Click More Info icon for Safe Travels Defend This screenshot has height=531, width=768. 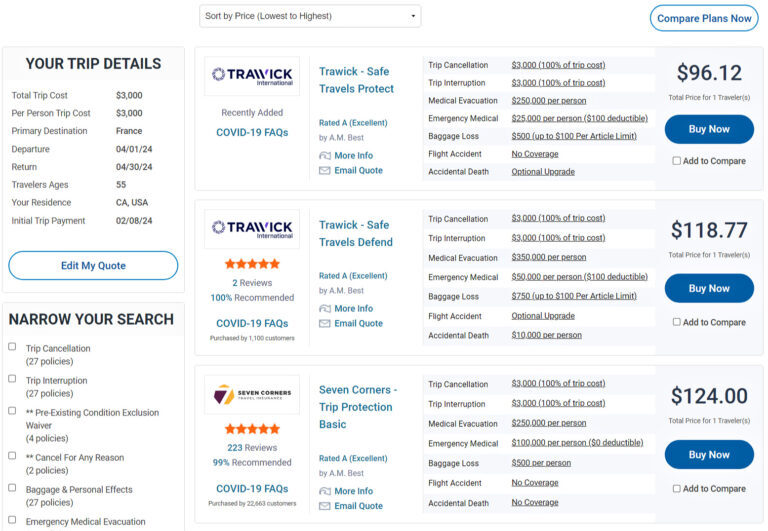324,309
